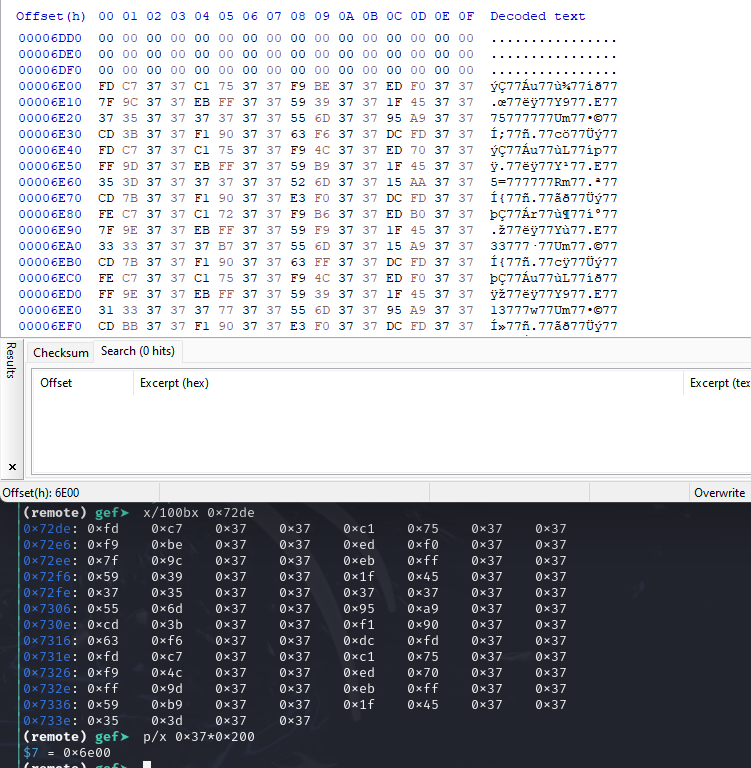Close the results panel with the X icon

pyautogui.click(x=12, y=467)
